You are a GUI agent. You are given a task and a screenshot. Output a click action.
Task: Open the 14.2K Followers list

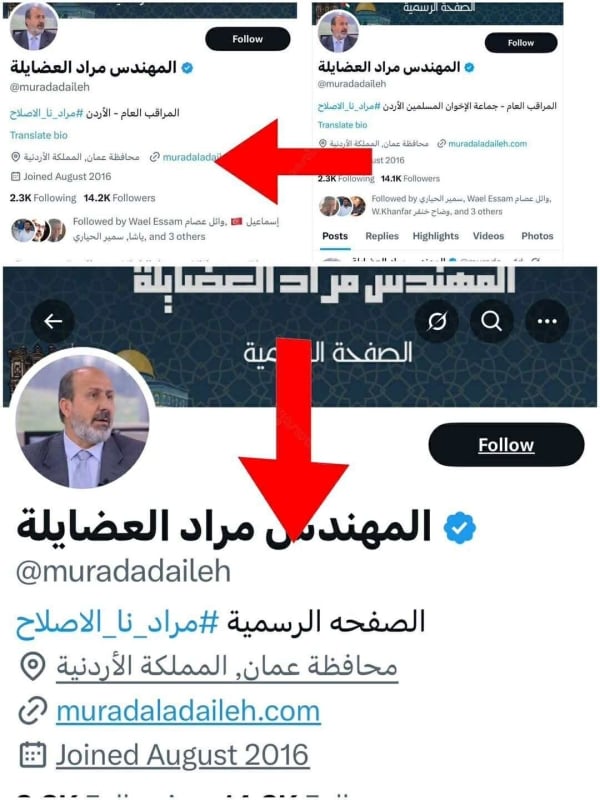[119, 198]
